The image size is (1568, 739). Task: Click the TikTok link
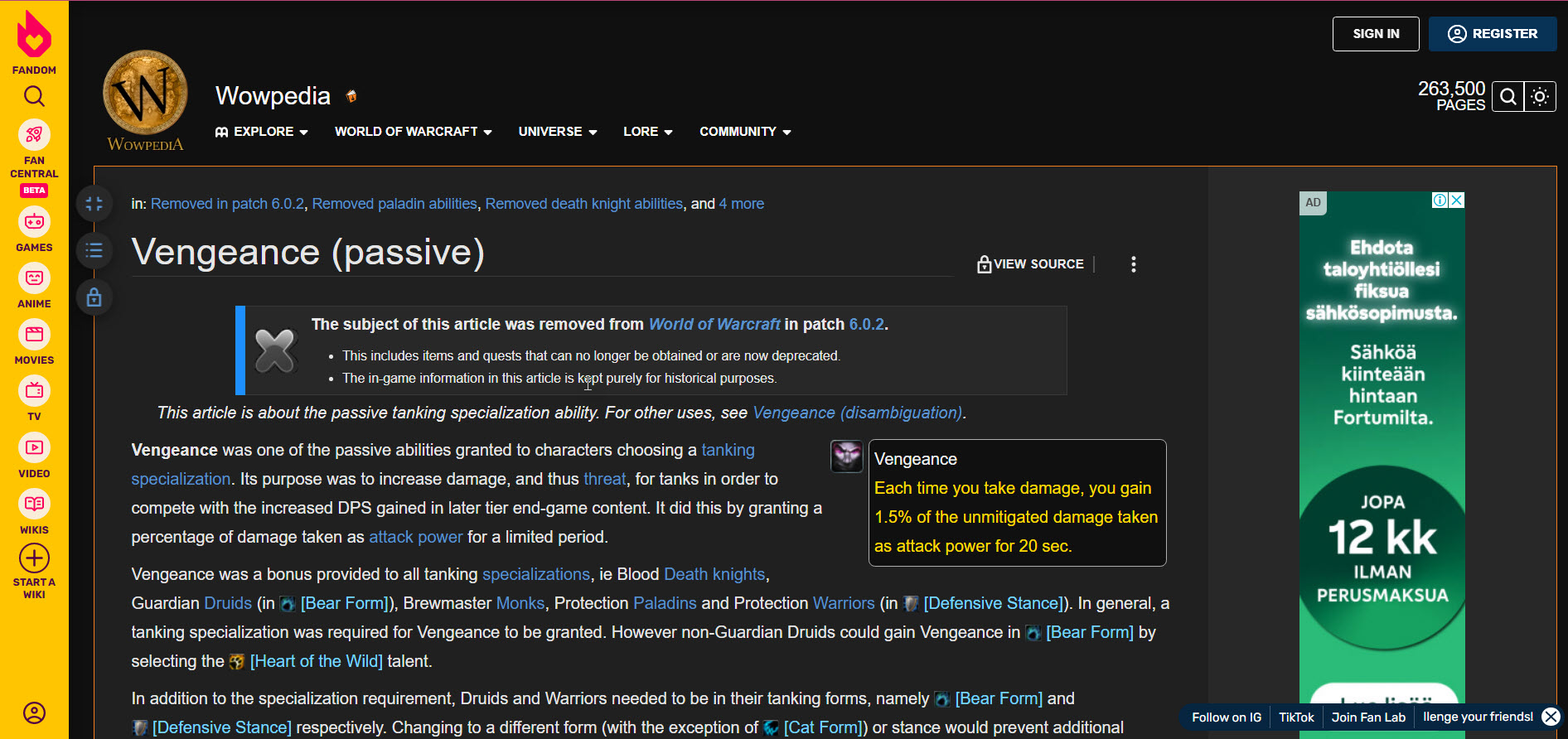click(1296, 717)
